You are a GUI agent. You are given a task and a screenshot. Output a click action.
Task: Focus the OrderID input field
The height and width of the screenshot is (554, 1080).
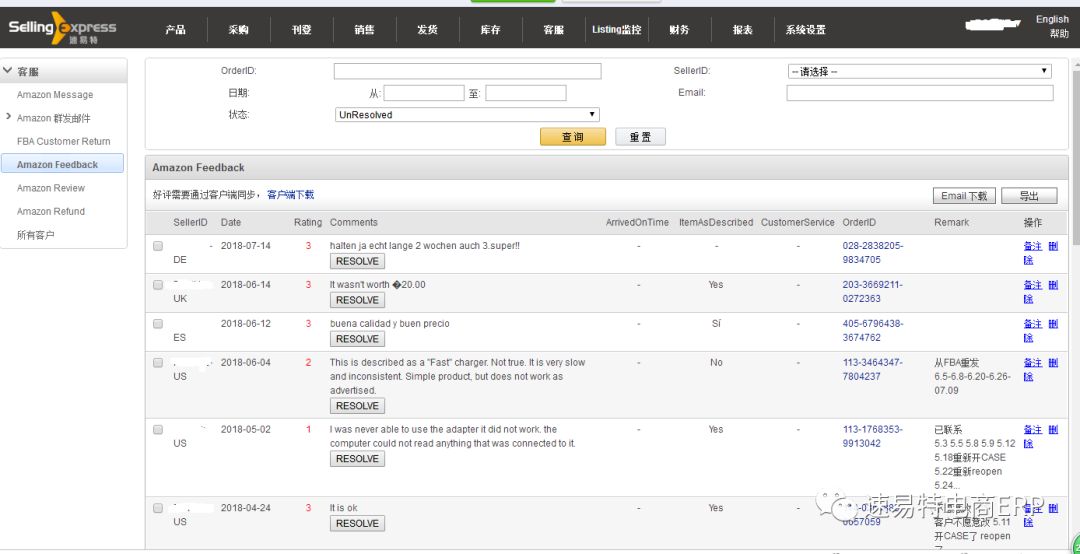(x=467, y=71)
